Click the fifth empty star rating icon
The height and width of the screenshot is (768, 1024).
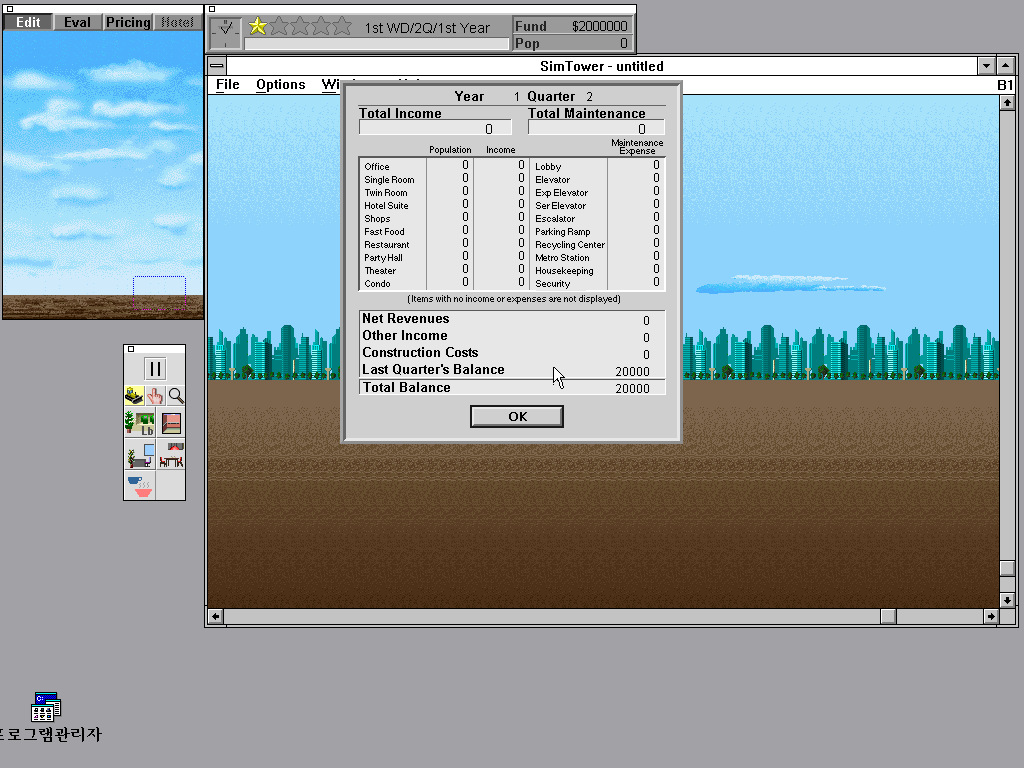click(x=342, y=26)
